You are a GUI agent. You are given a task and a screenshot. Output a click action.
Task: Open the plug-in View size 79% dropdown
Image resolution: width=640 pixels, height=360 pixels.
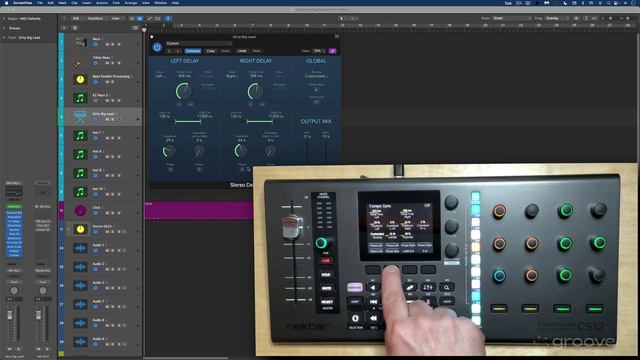(319, 51)
